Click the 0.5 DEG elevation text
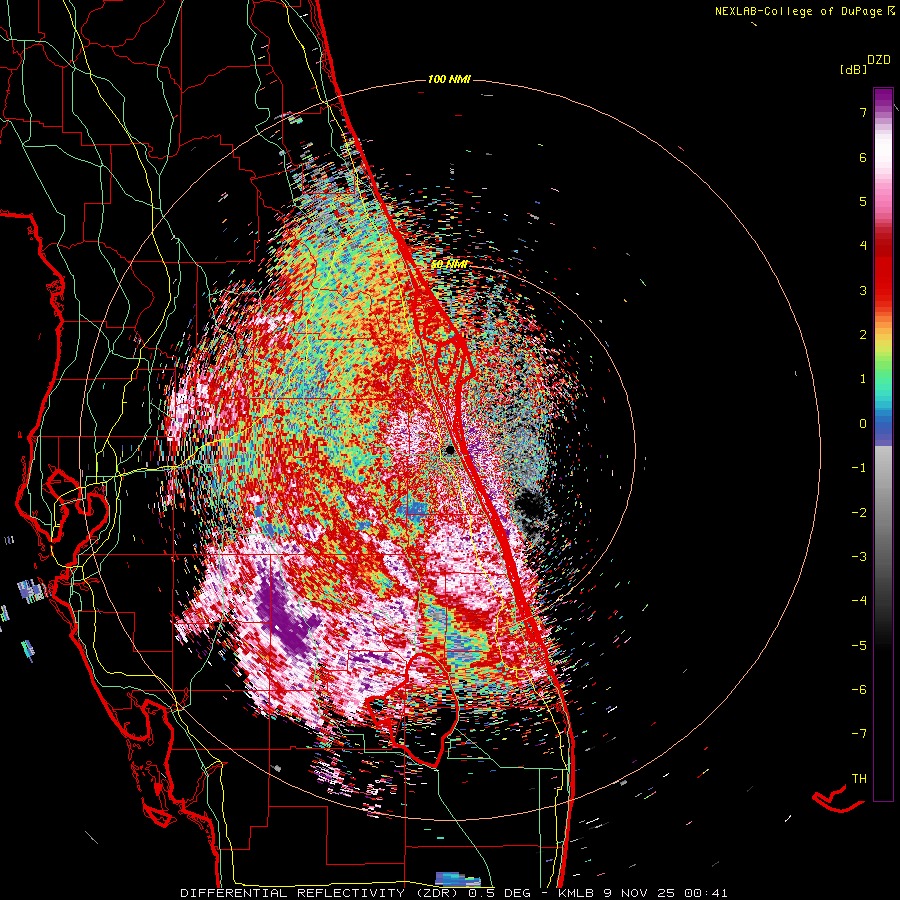This screenshot has height=900, width=900. coord(501,893)
